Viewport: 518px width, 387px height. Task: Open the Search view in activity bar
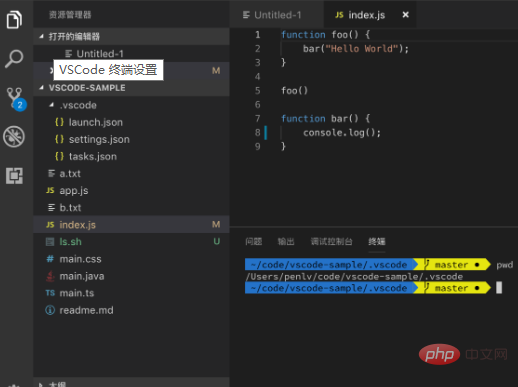click(x=14, y=59)
